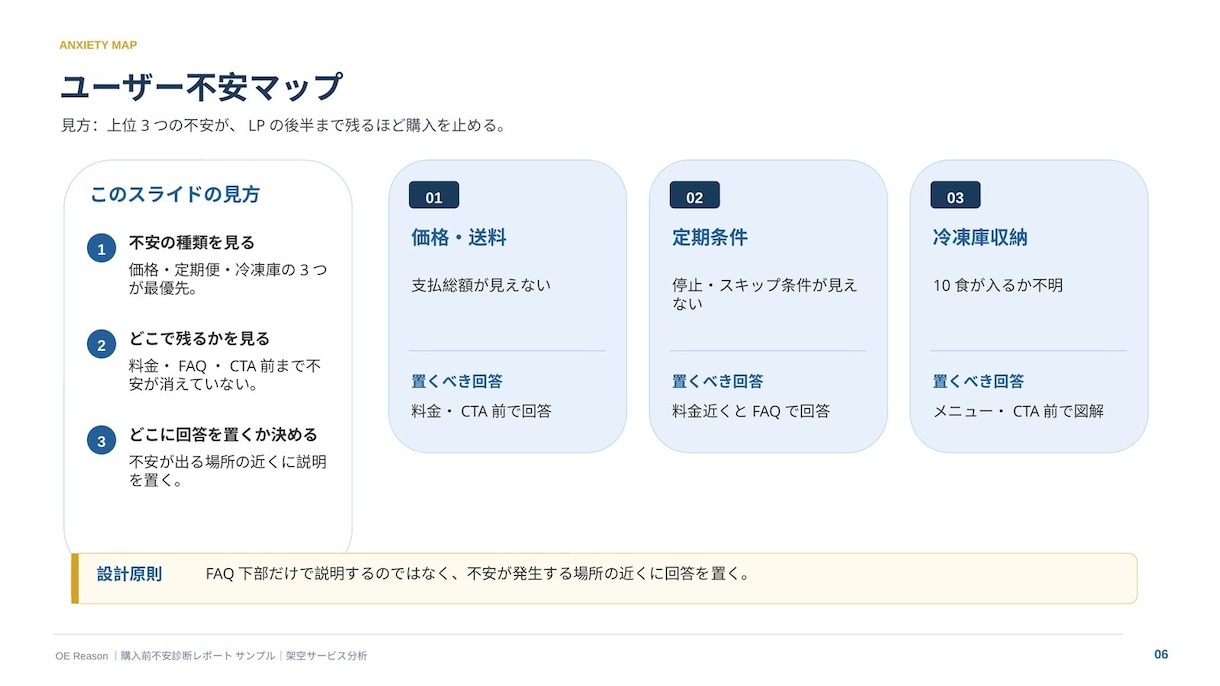1220x686 pixels.
Task: Click the text 価格・定期便・冷凍庫の 3 つが最優先
Action: click(228, 279)
